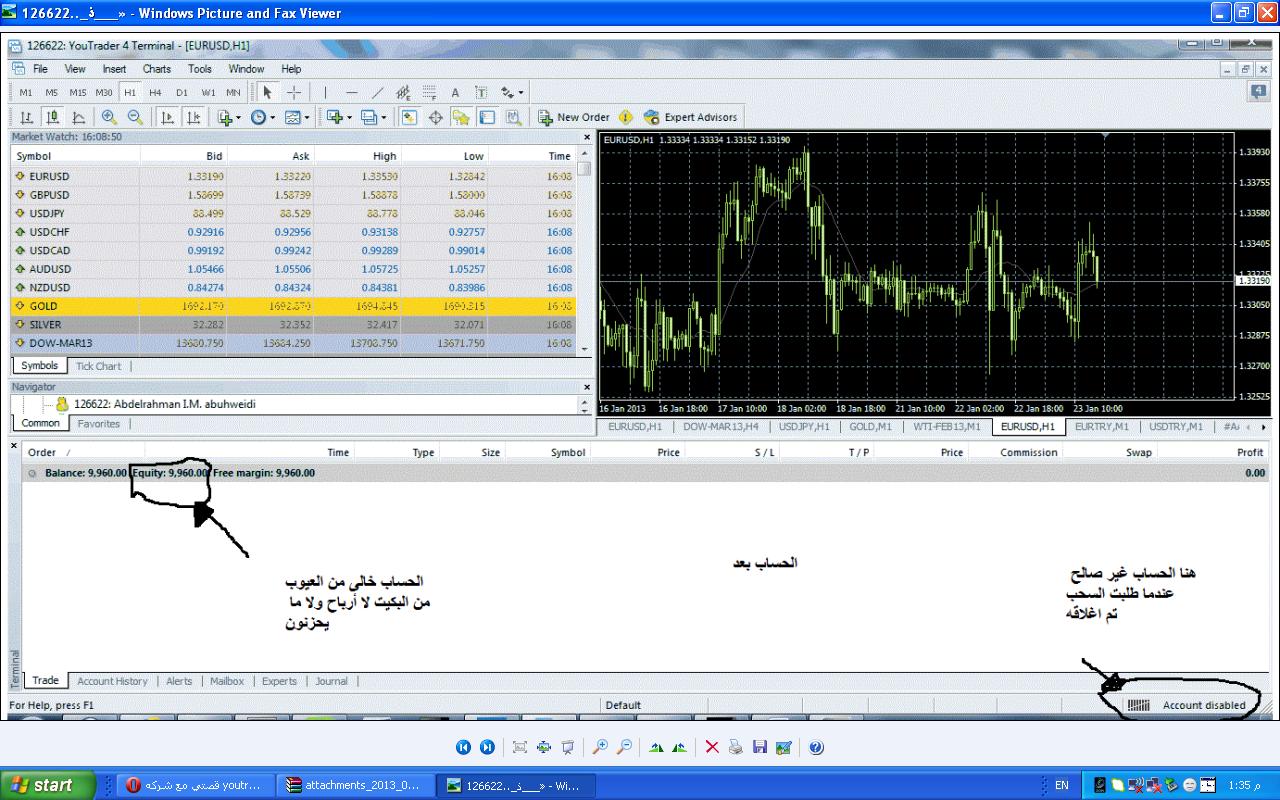
Task: Open the File menu
Action: [x=40, y=69]
